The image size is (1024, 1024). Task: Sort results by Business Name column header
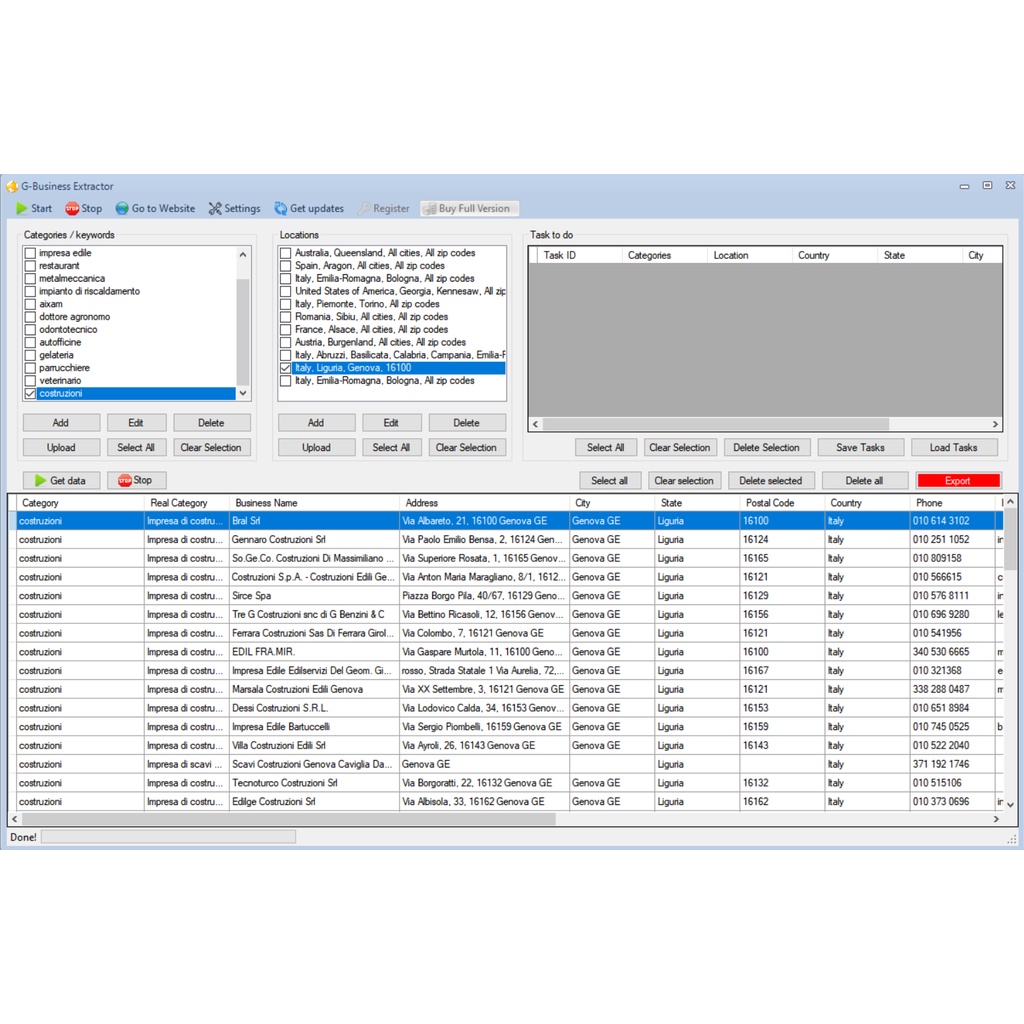[x=265, y=503]
